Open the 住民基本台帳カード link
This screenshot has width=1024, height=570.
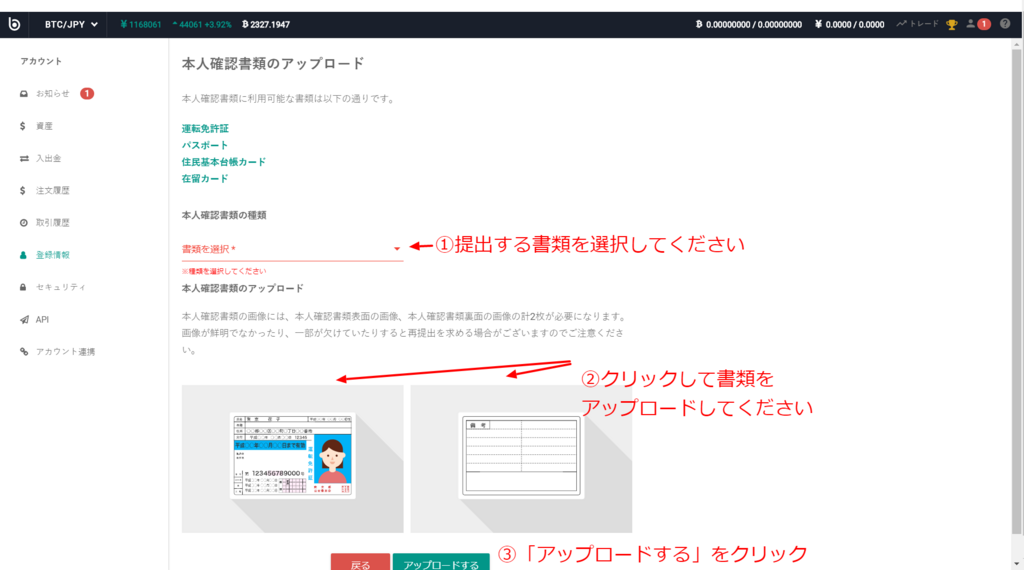pyautogui.click(x=223, y=162)
